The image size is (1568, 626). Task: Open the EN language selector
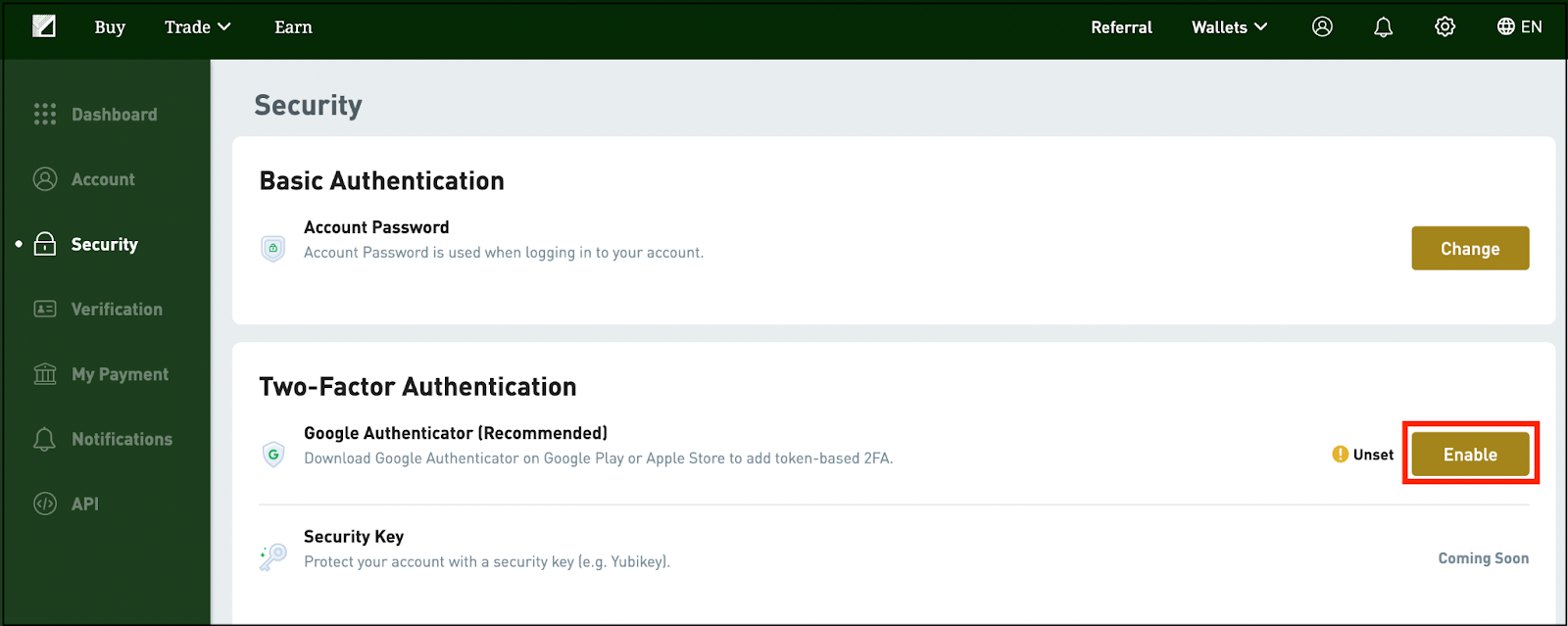(x=1520, y=26)
